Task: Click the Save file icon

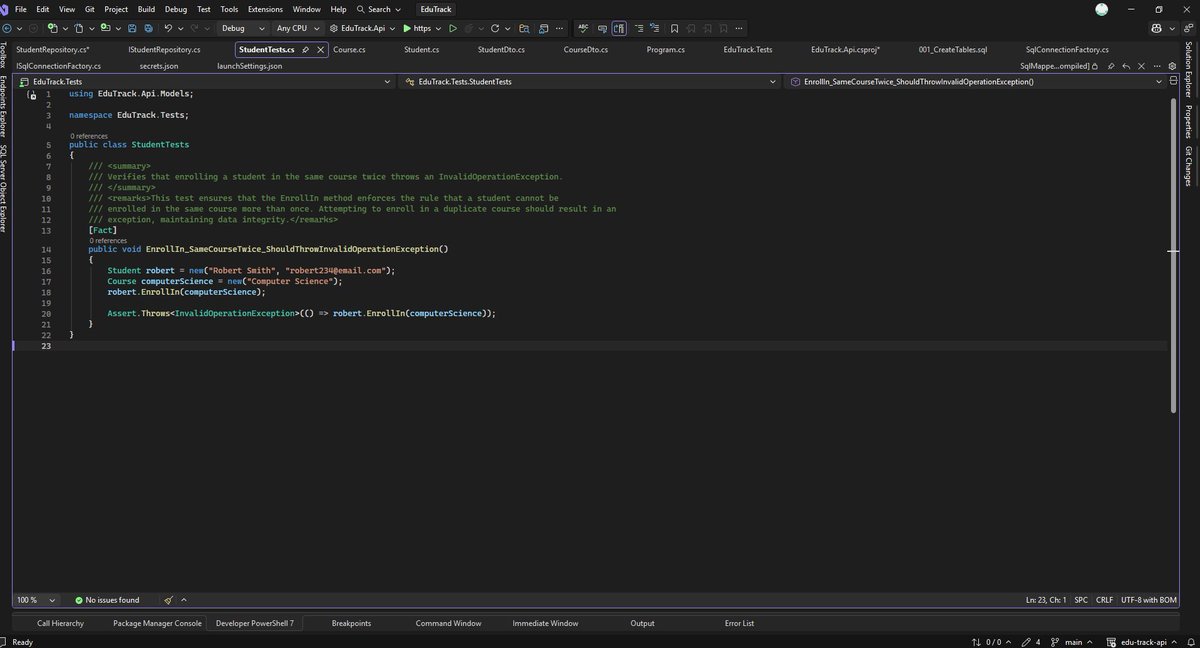Action: click(x=133, y=29)
